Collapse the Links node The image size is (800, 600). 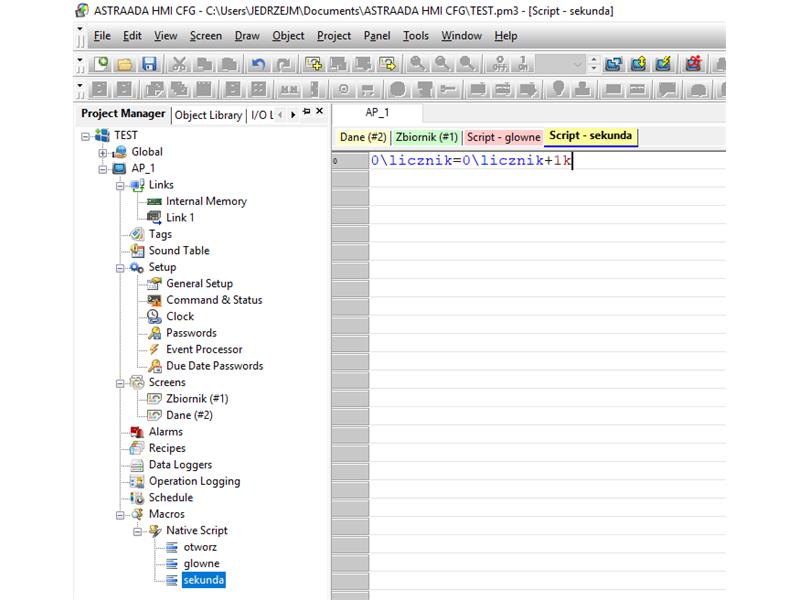(120, 186)
